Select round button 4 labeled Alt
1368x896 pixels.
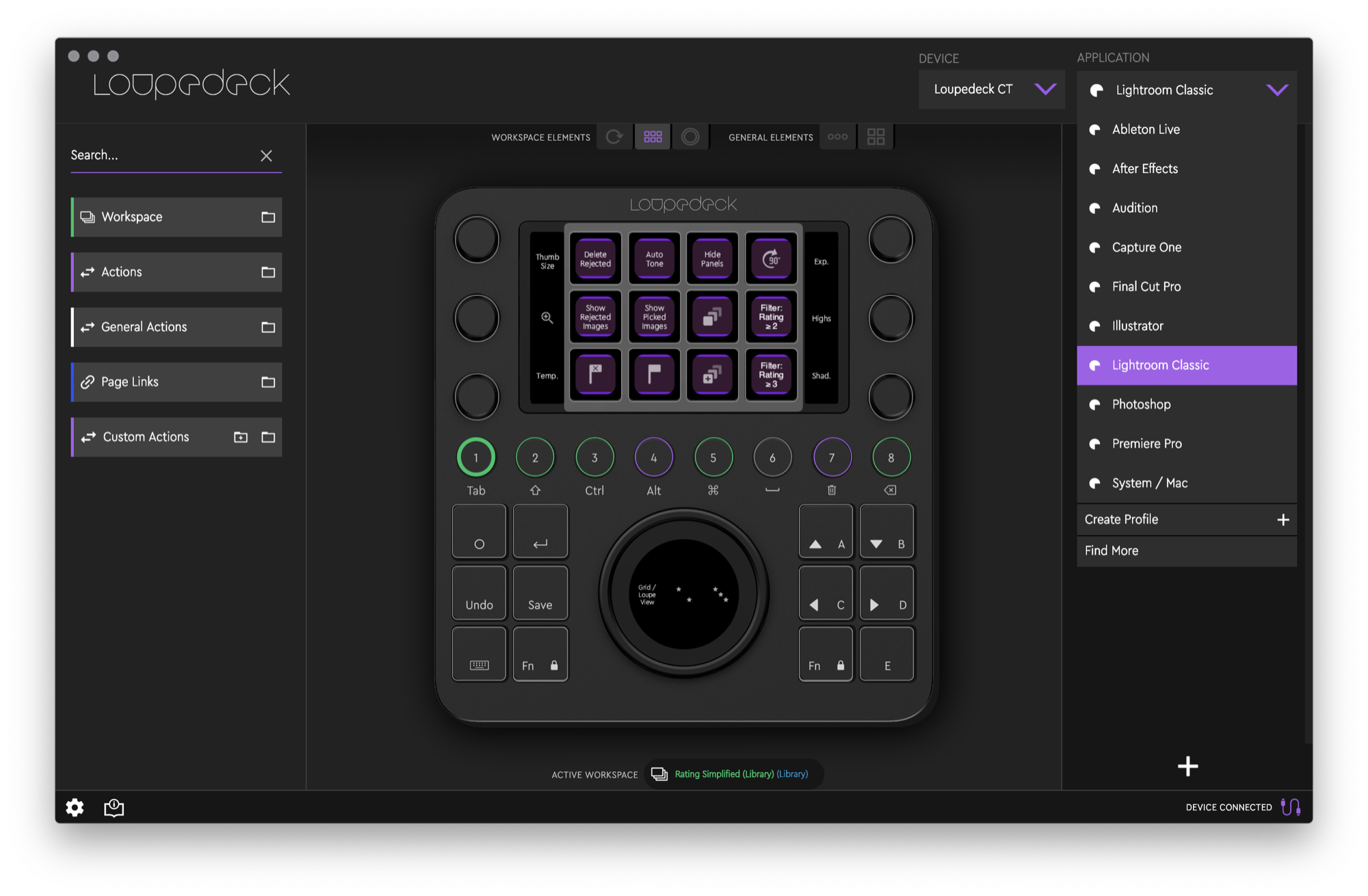(653, 458)
